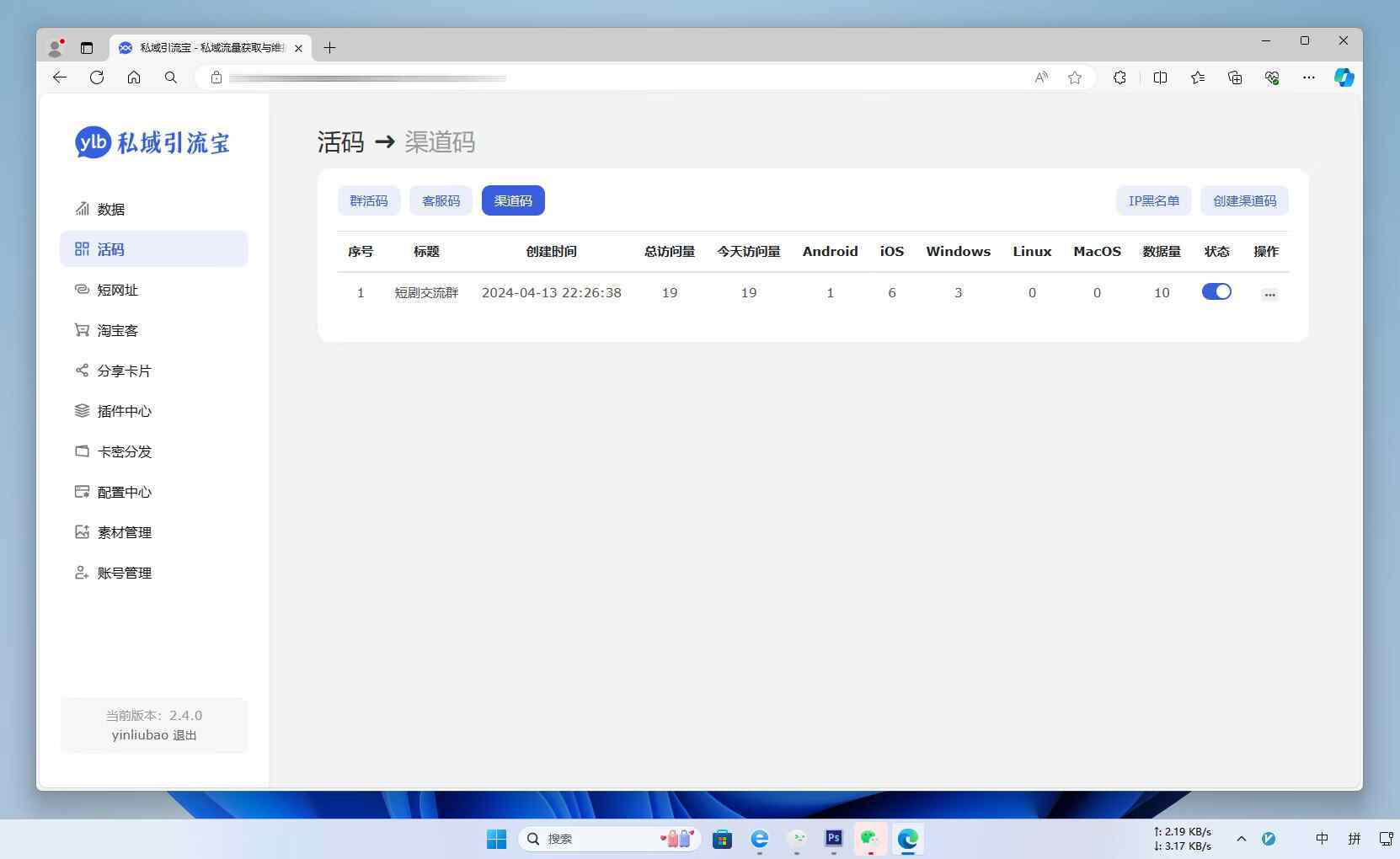The height and width of the screenshot is (859, 1400).
Task: Click the browser home icon
Action: pos(134,77)
